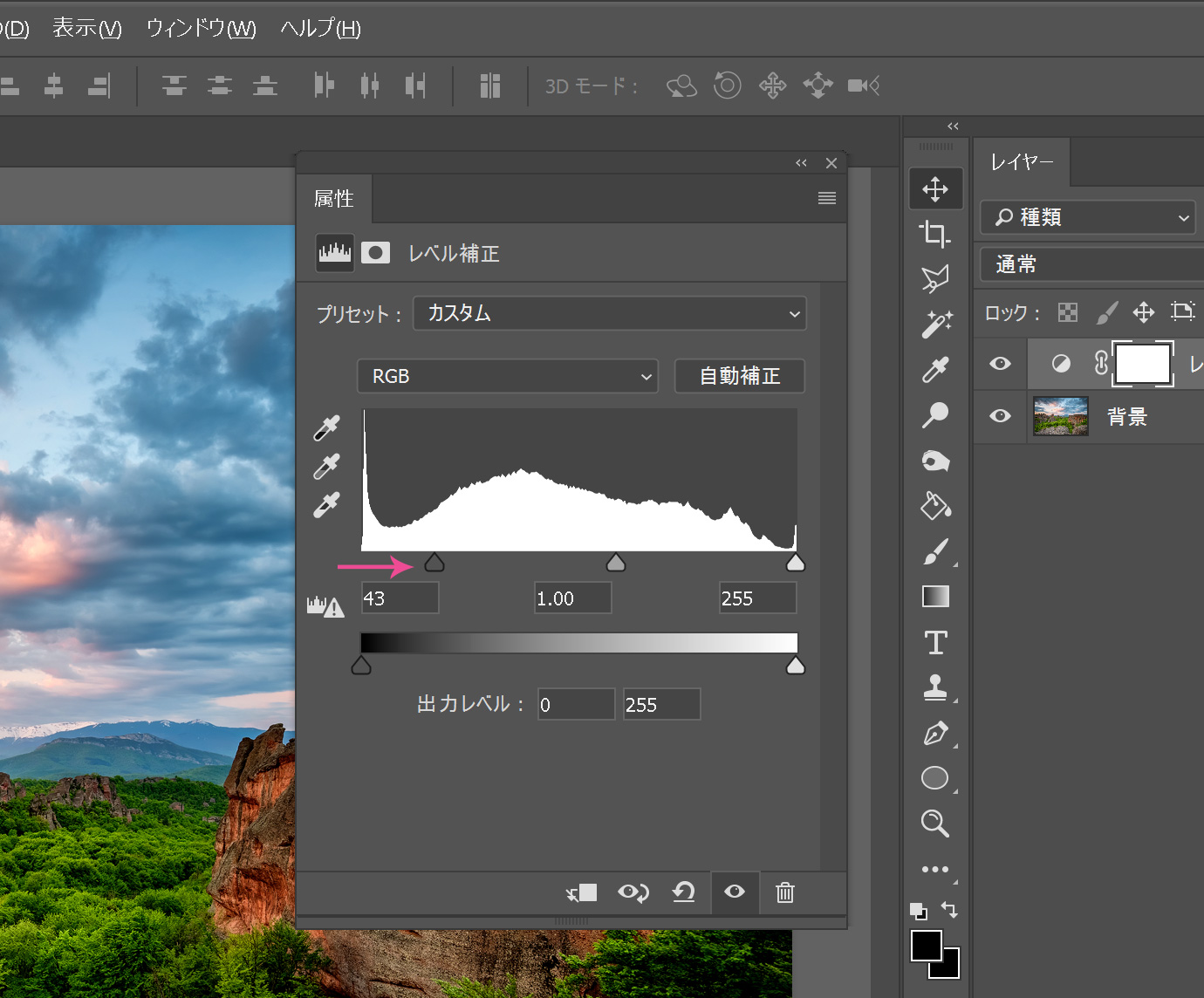Select the Paint Bucket tool
This screenshot has width=1204, height=998.
(935, 506)
